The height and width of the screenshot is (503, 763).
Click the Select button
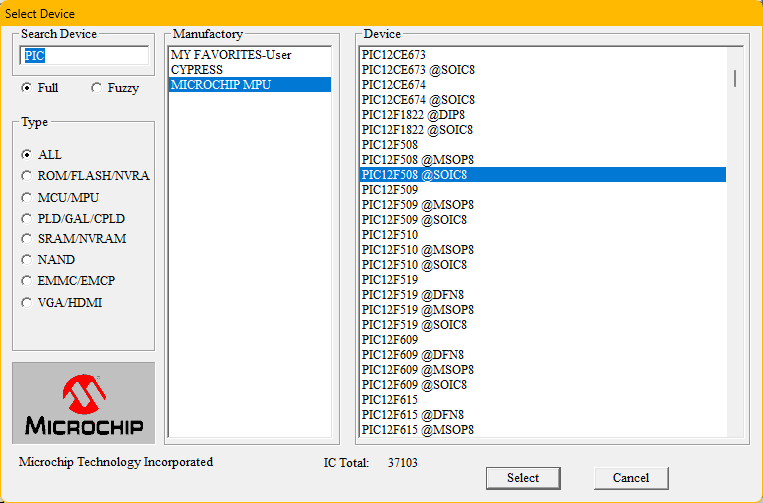pos(523,478)
